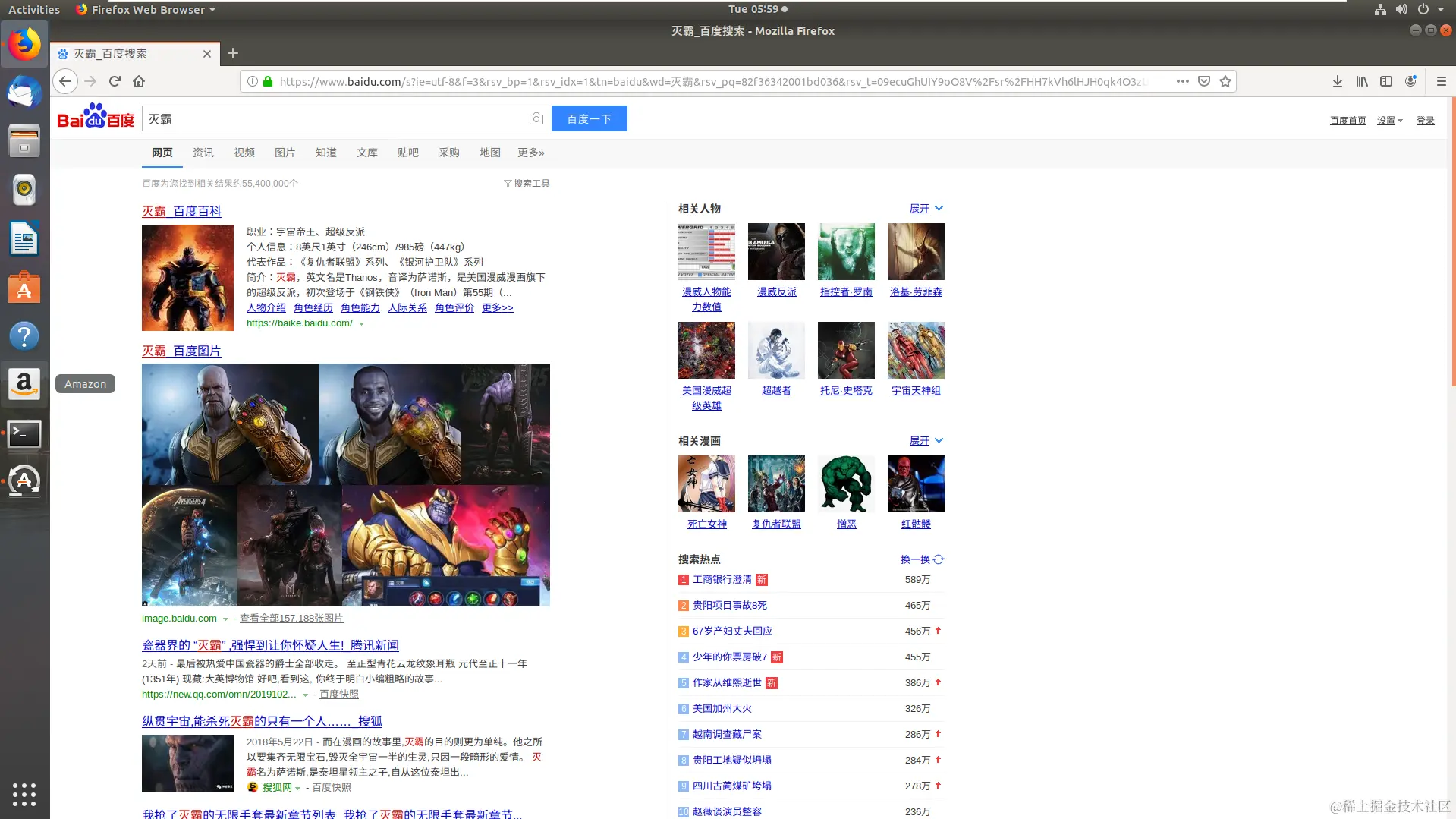Open Rhythmbox music player in the dock
The image size is (1456, 819).
pyautogui.click(x=24, y=190)
